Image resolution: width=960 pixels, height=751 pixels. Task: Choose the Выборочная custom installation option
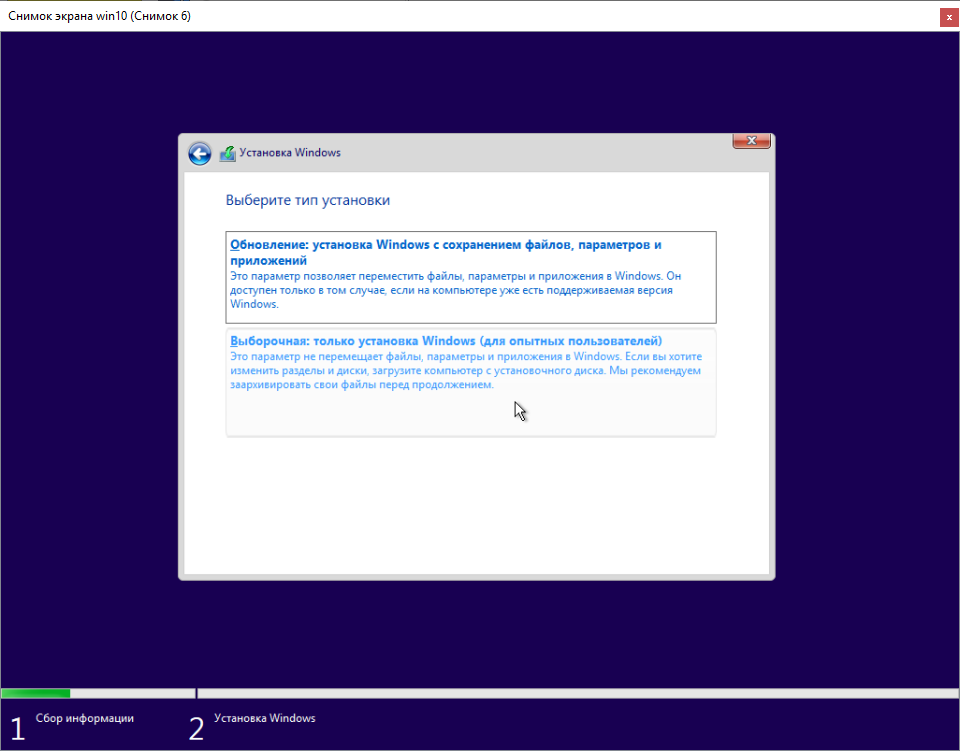(471, 383)
